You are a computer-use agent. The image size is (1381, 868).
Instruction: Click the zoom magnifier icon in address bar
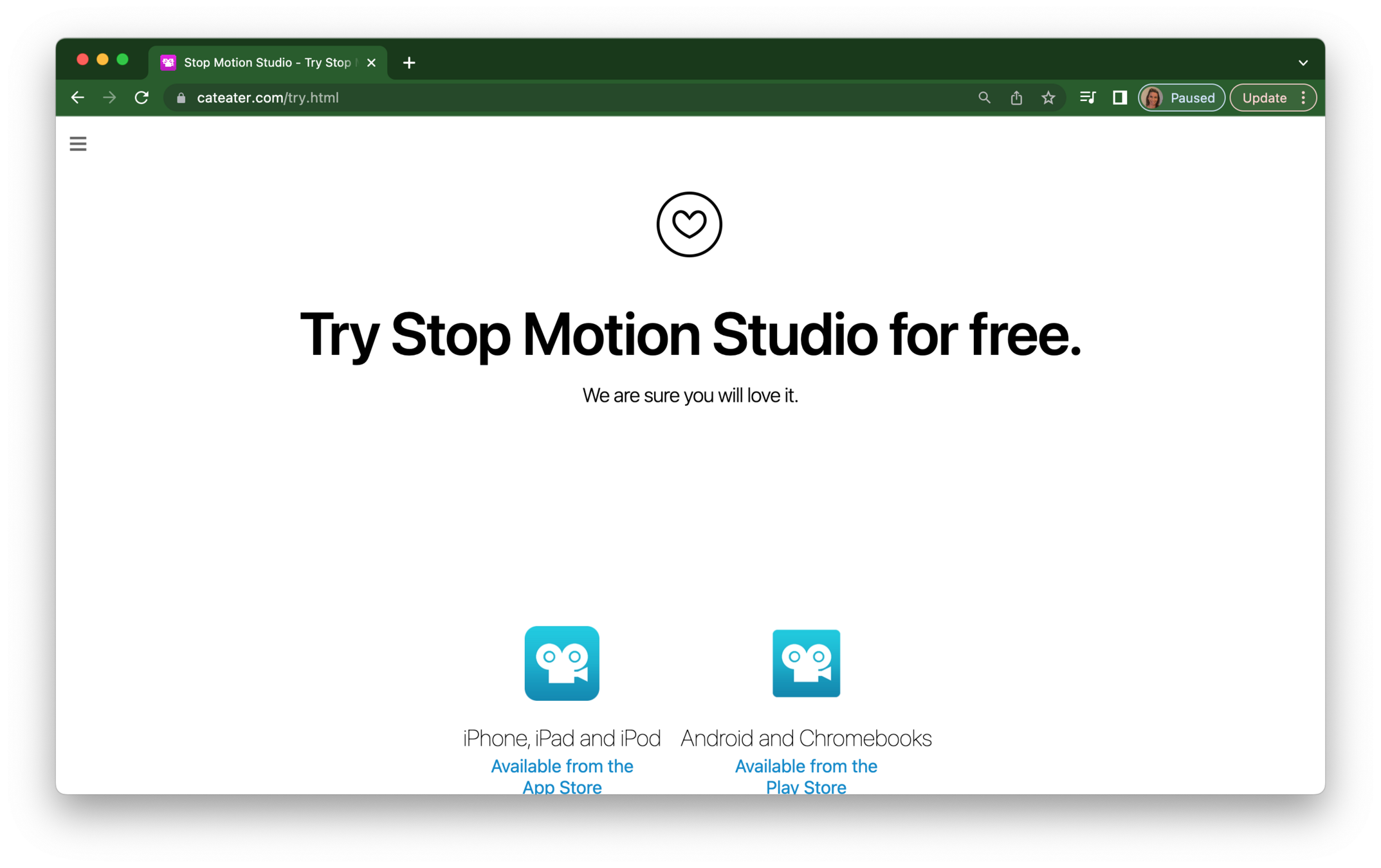click(x=984, y=98)
